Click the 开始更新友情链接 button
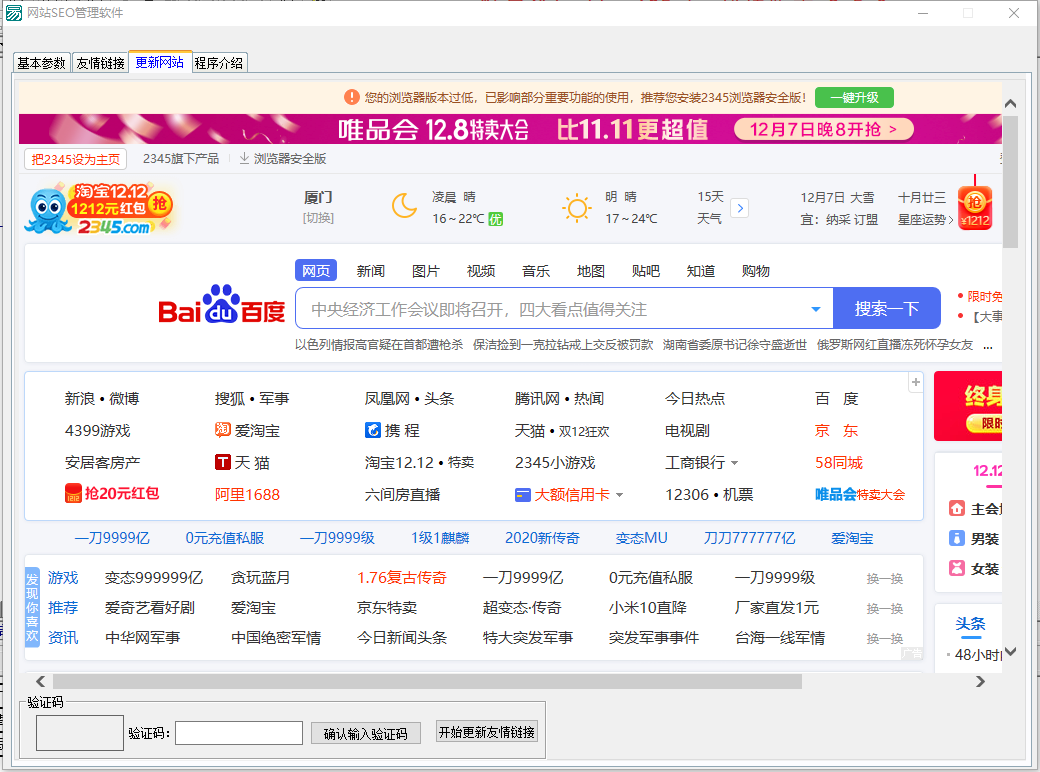 pos(487,732)
